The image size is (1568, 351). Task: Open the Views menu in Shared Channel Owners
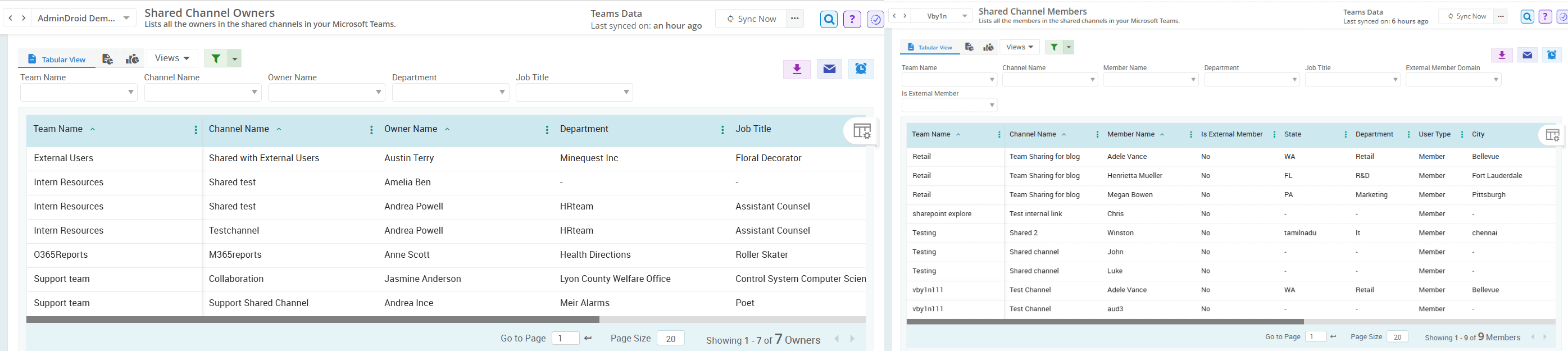(172, 58)
